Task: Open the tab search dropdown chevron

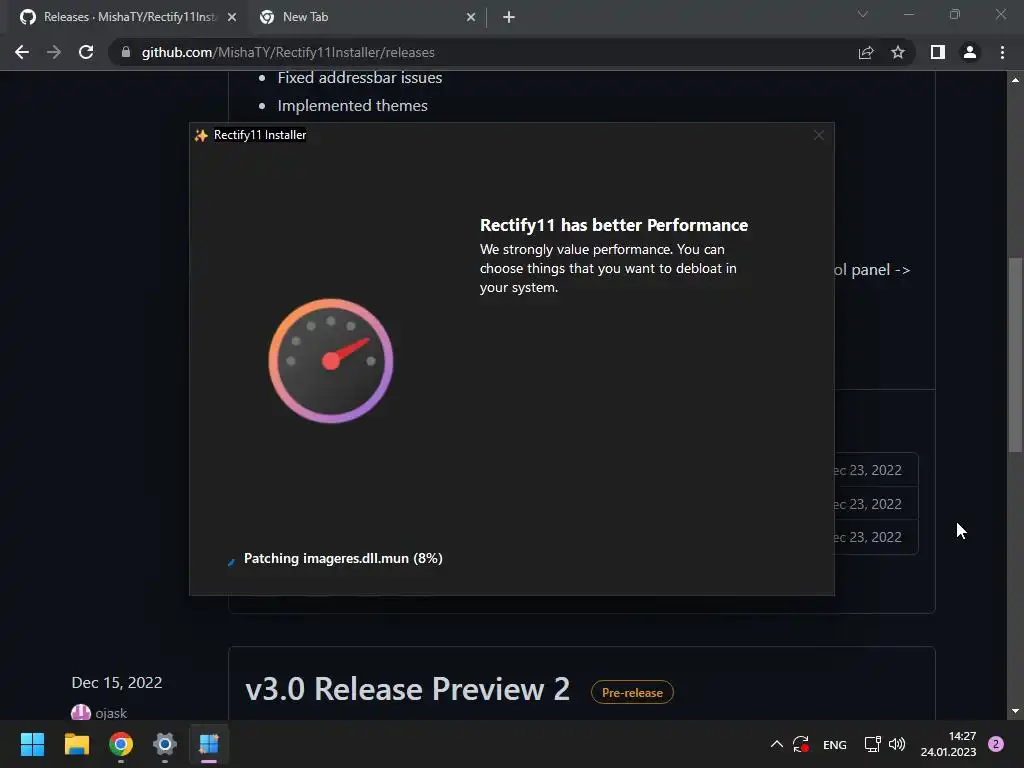Action: coord(863,14)
